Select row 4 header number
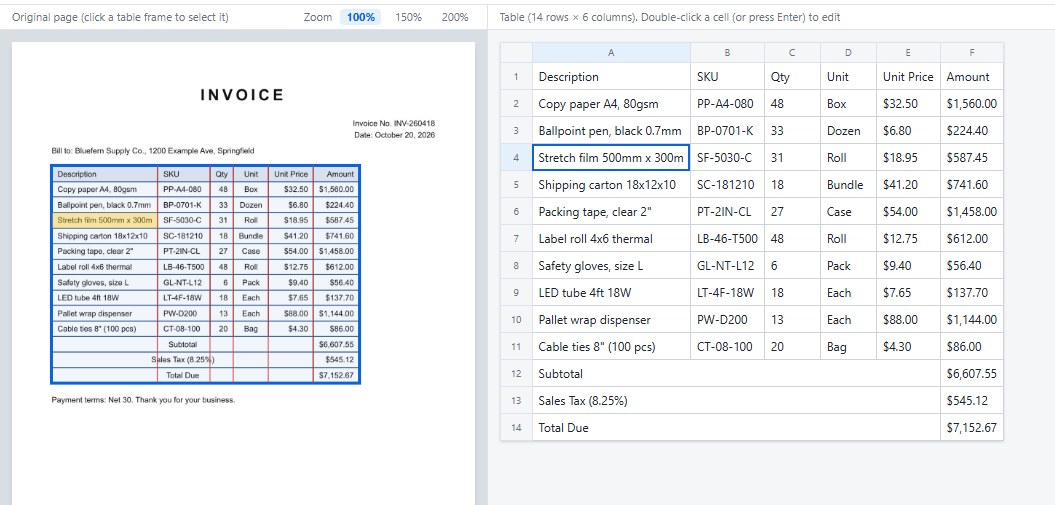Image resolution: width=1055 pixels, height=505 pixels. click(x=516, y=158)
